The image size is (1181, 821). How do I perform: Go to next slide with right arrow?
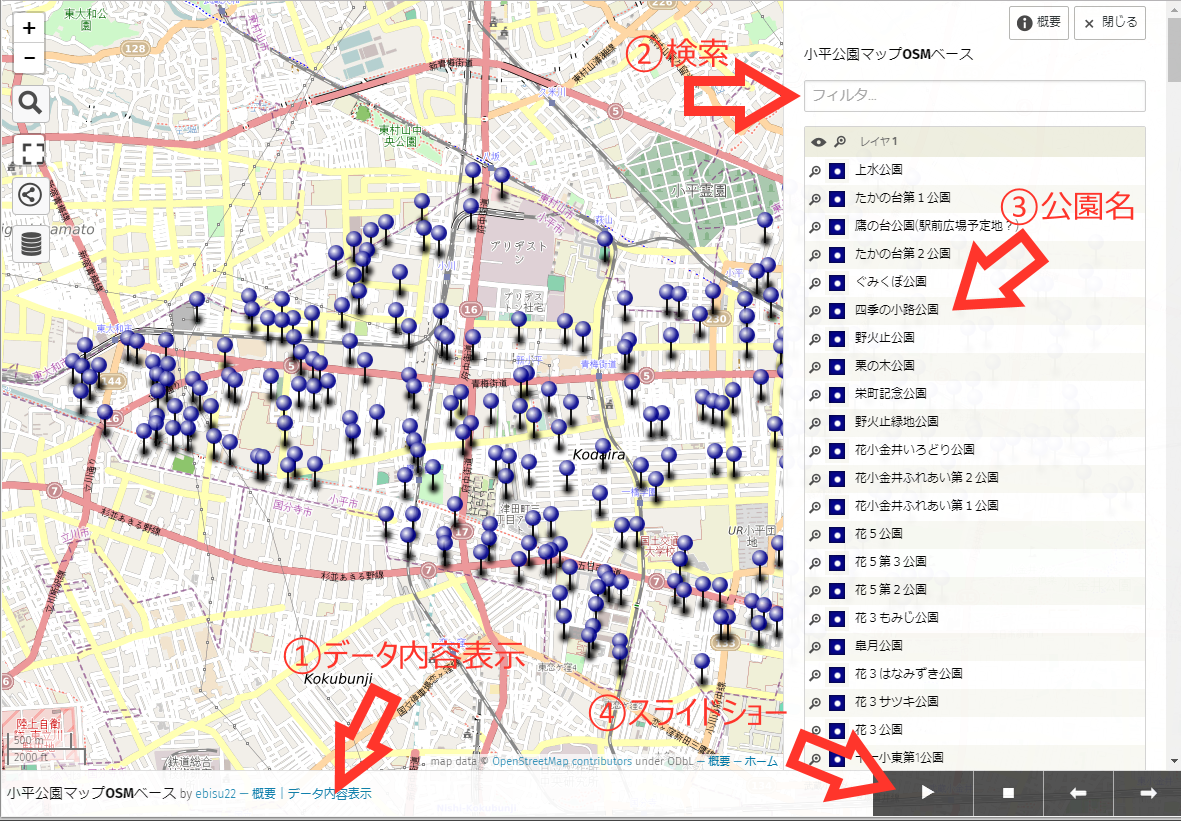(1148, 793)
